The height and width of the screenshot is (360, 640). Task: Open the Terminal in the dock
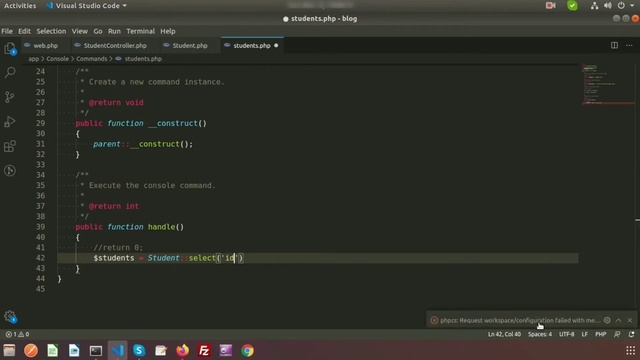coord(96,350)
